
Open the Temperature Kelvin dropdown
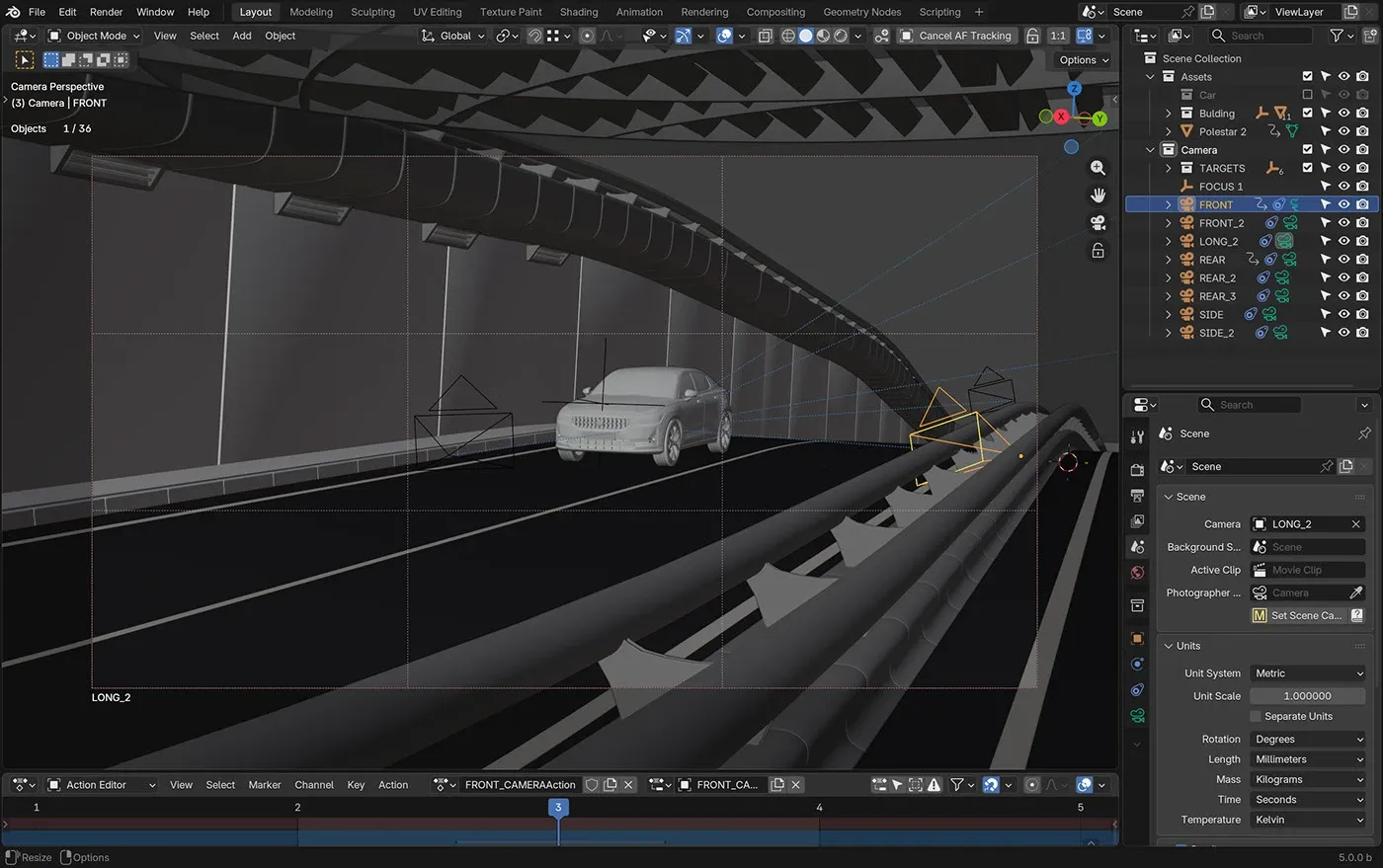click(x=1308, y=820)
